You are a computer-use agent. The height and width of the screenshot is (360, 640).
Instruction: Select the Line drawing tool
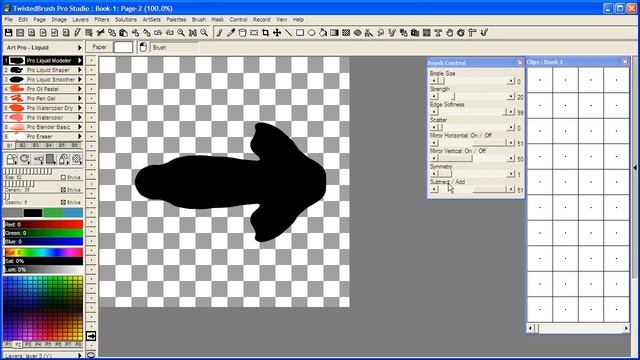click(x=288, y=33)
